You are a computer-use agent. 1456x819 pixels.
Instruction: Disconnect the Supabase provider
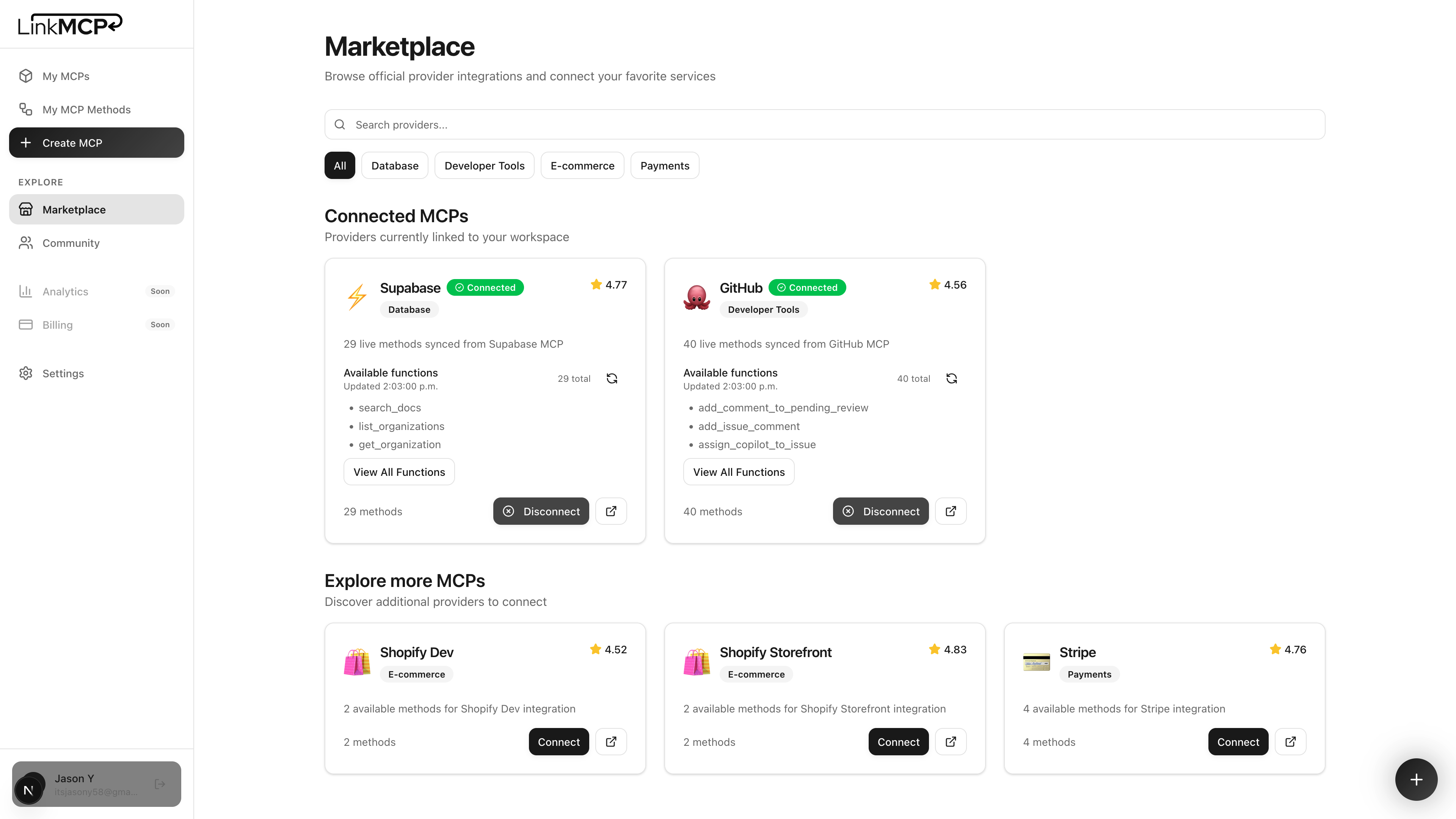[x=541, y=511]
